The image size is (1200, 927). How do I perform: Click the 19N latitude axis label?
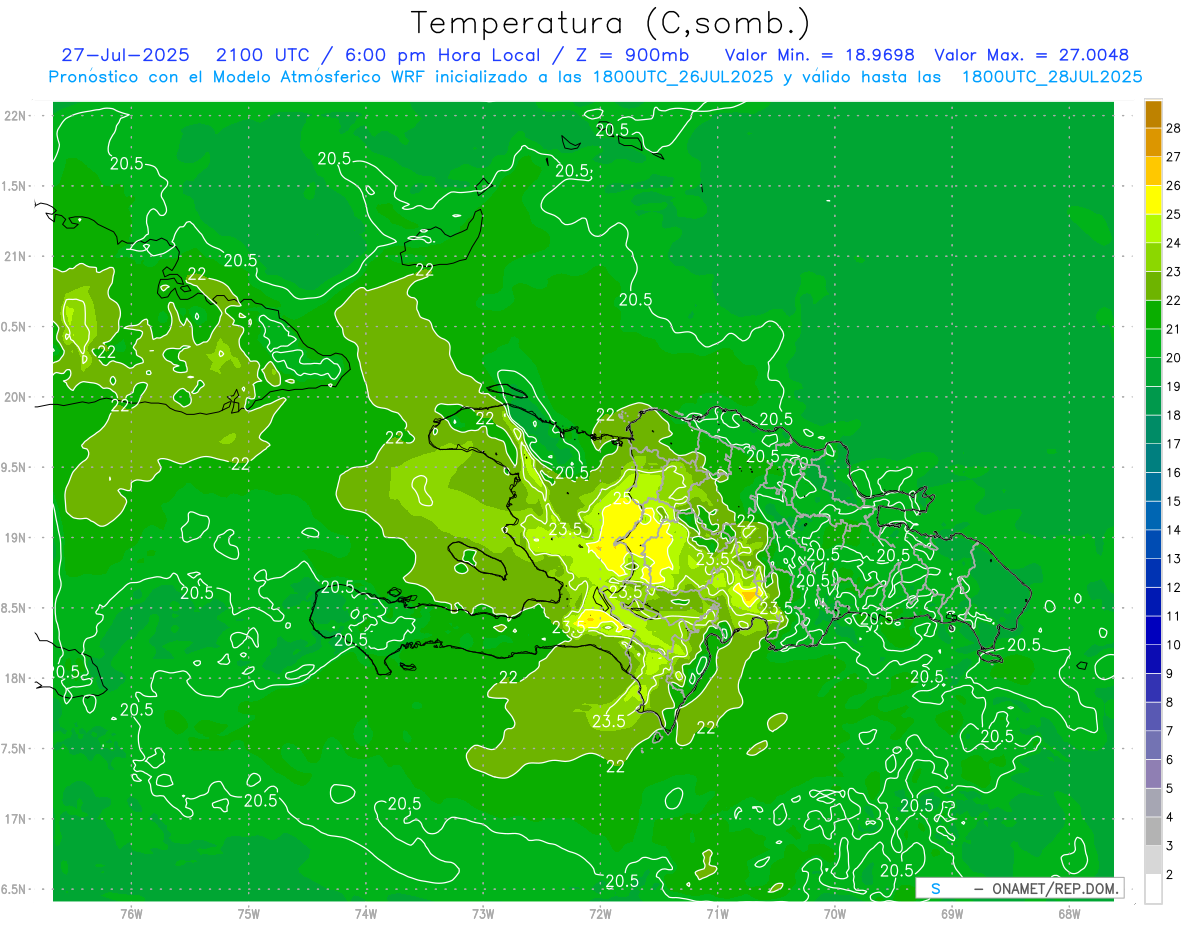[15, 537]
